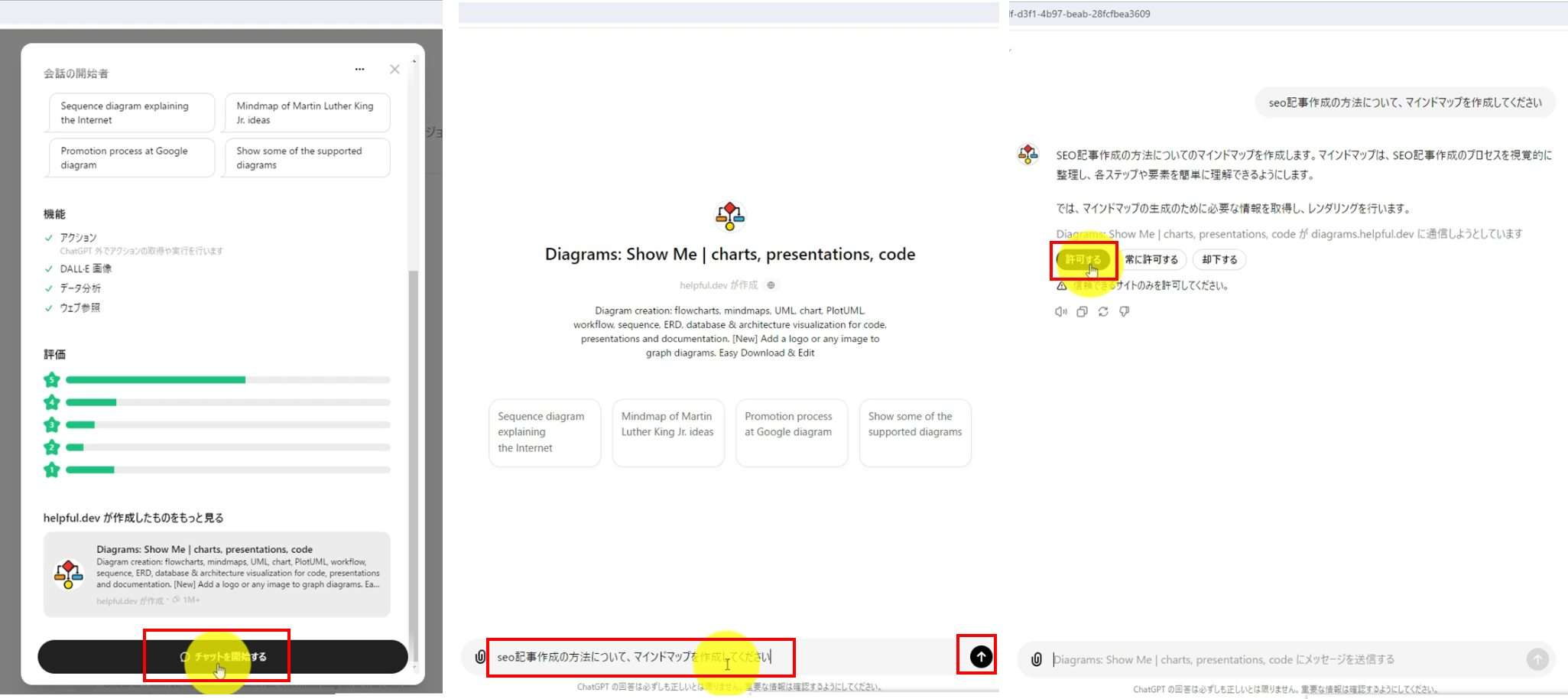The width and height of the screenshot is (1568, 699).
Task: Click the 4-star rating icon
Action: 52,402
